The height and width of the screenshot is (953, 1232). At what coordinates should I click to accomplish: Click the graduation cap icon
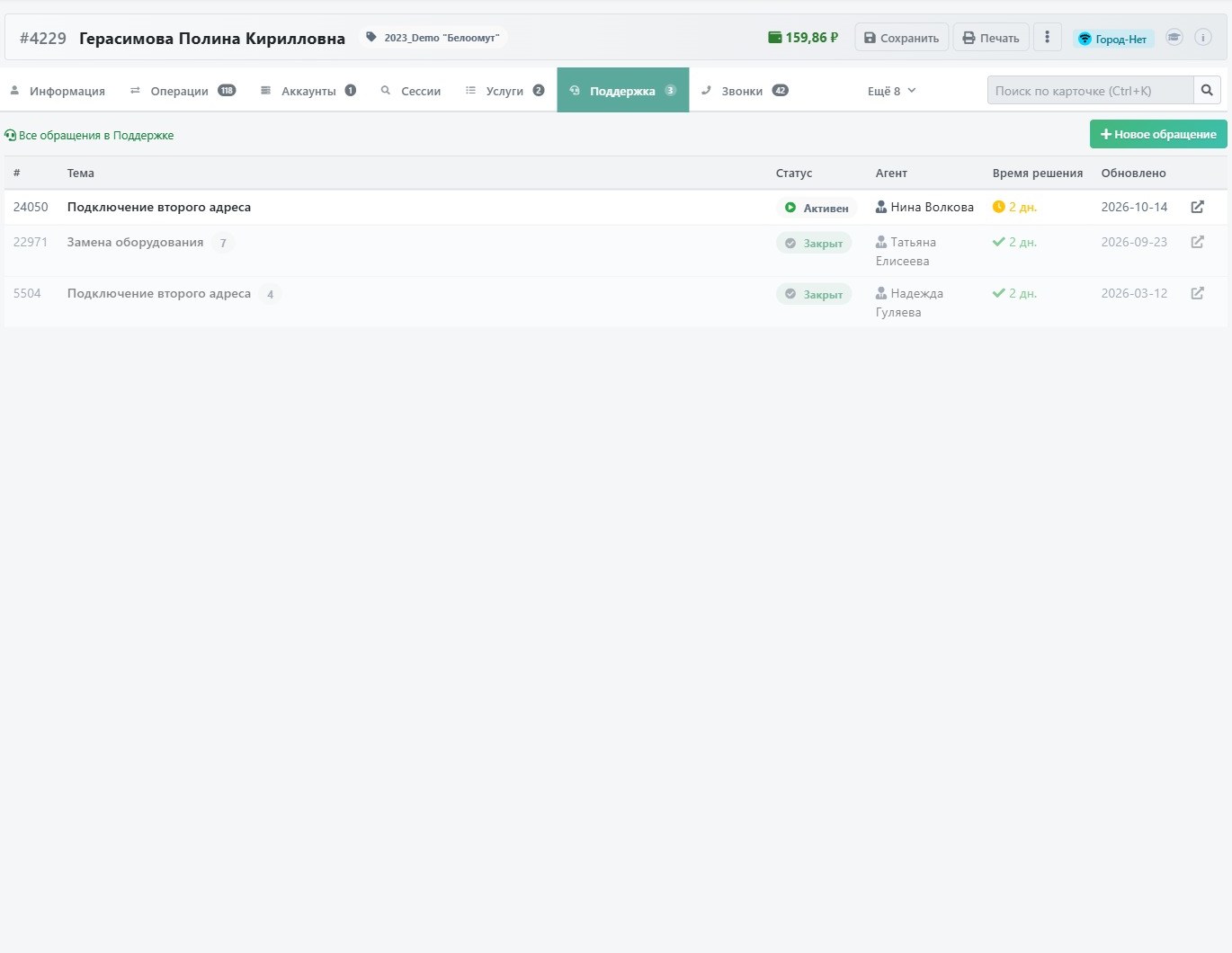click(x=1174, y=38)
